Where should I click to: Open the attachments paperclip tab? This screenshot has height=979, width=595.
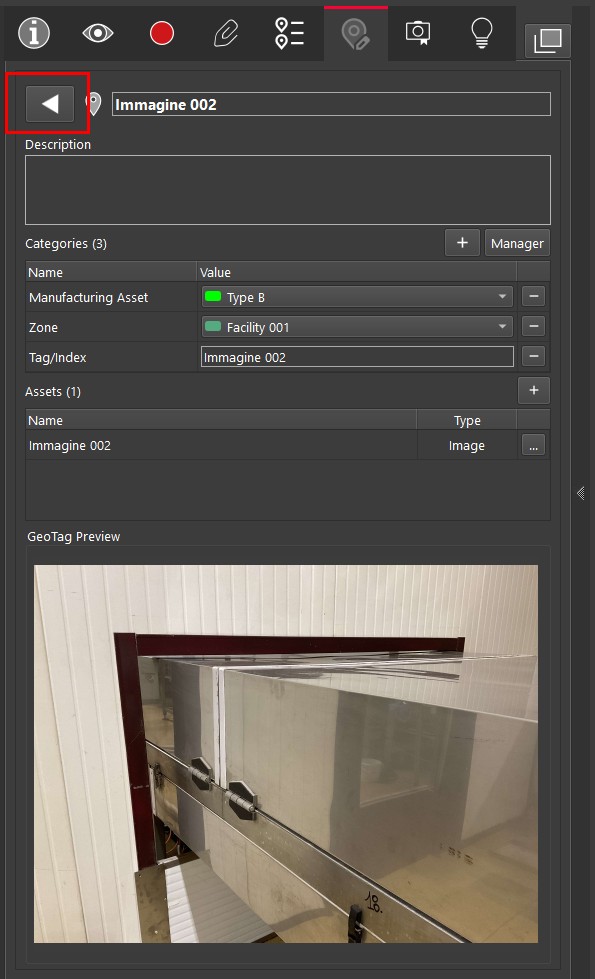pyautogui.click(x=226, y=33)
